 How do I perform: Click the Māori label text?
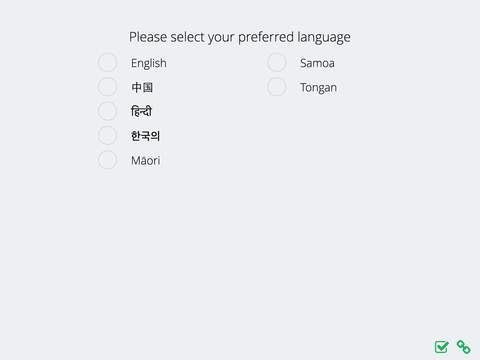[x=146, y=160]
